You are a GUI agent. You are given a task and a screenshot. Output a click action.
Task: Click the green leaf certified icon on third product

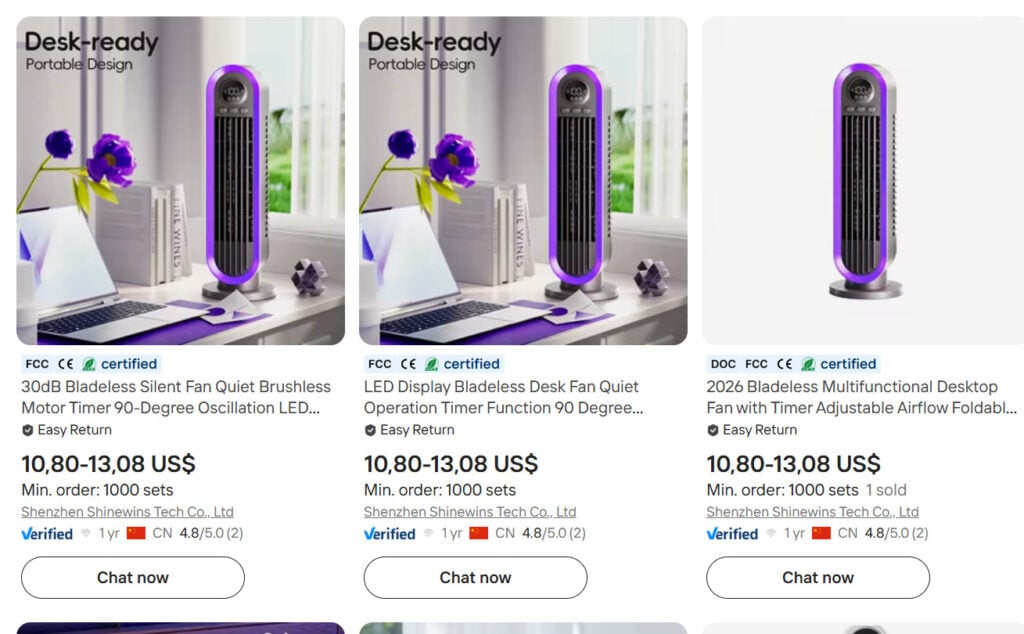coord(808,364)
